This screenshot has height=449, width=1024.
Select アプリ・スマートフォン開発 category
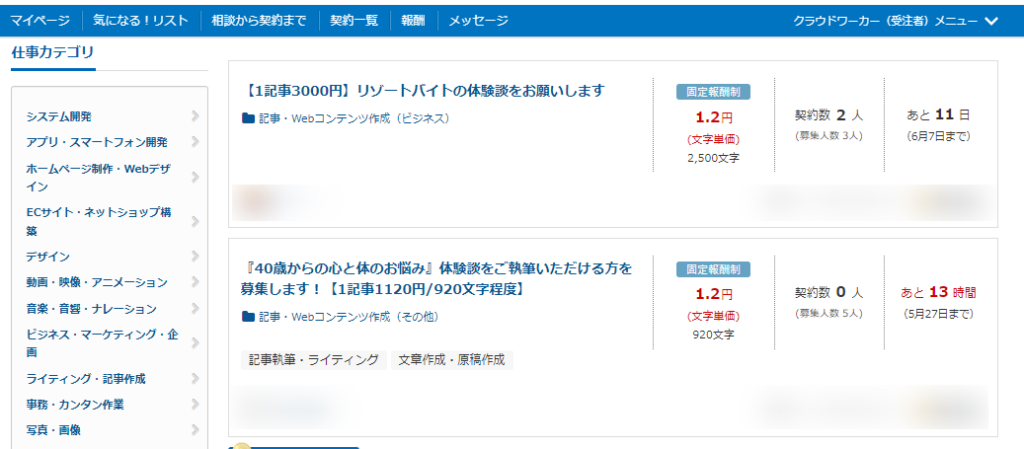click(97, 142)
